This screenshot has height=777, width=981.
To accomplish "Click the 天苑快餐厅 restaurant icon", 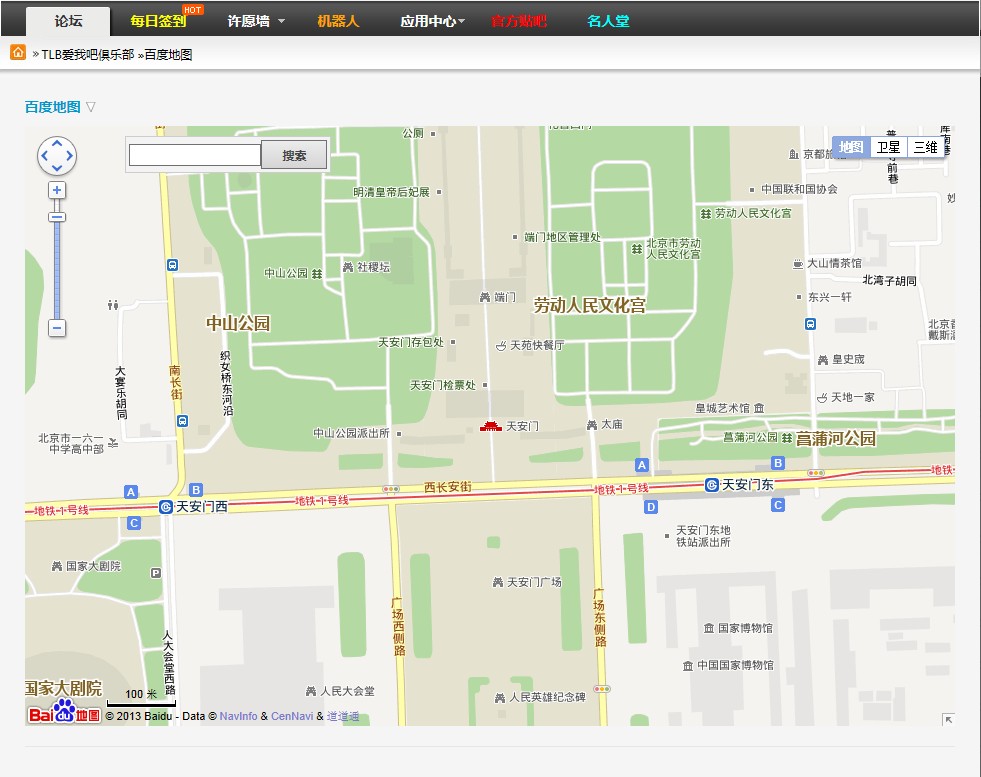I will [501, 345].
